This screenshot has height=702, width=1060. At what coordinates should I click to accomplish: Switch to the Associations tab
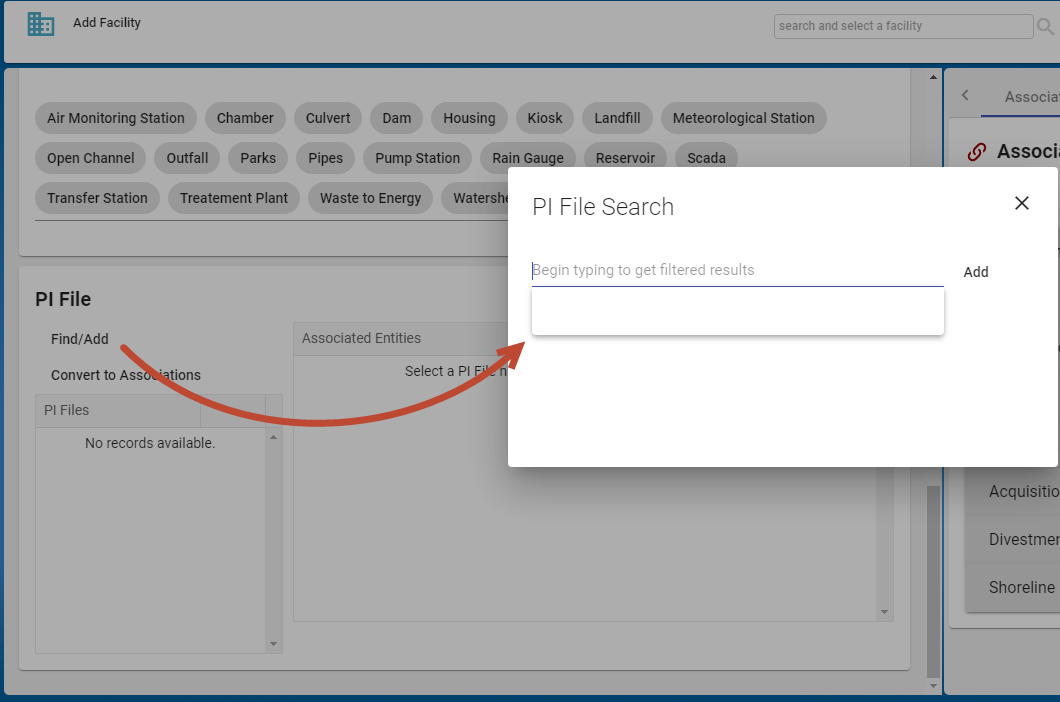click(1030, 97)
